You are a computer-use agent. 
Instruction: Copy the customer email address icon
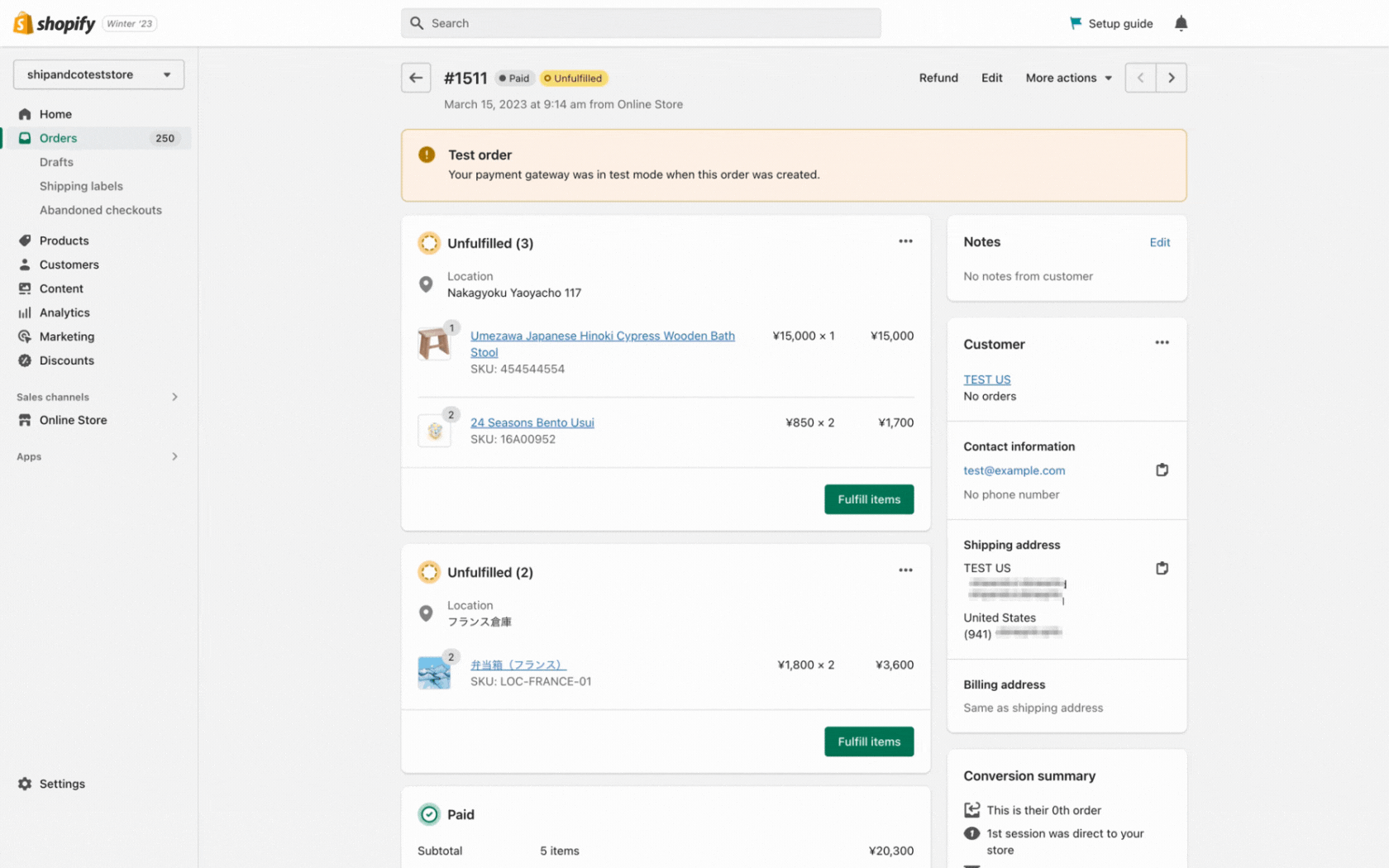pos(1162,470)
